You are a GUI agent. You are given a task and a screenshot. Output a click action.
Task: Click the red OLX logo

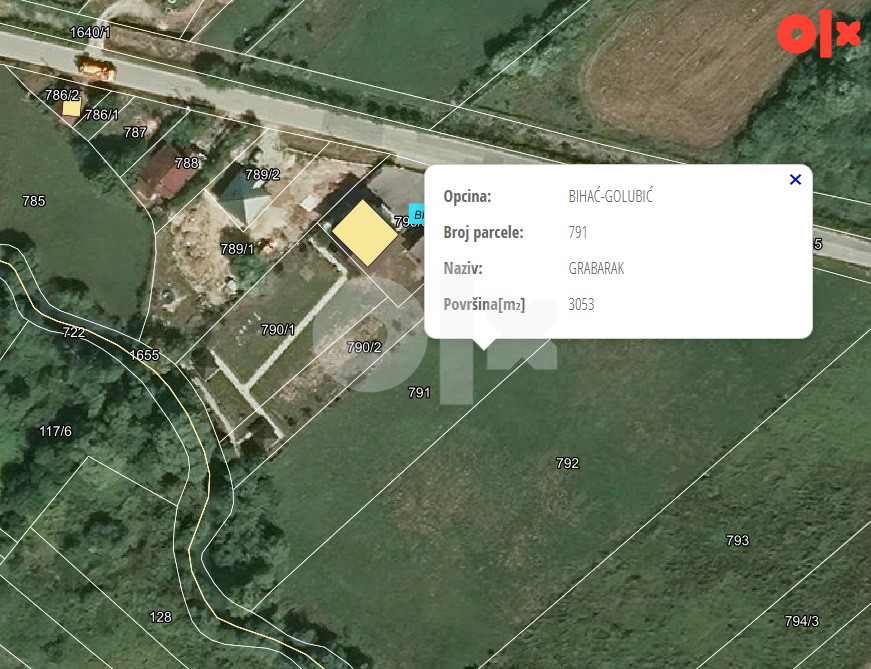(819, 33)
